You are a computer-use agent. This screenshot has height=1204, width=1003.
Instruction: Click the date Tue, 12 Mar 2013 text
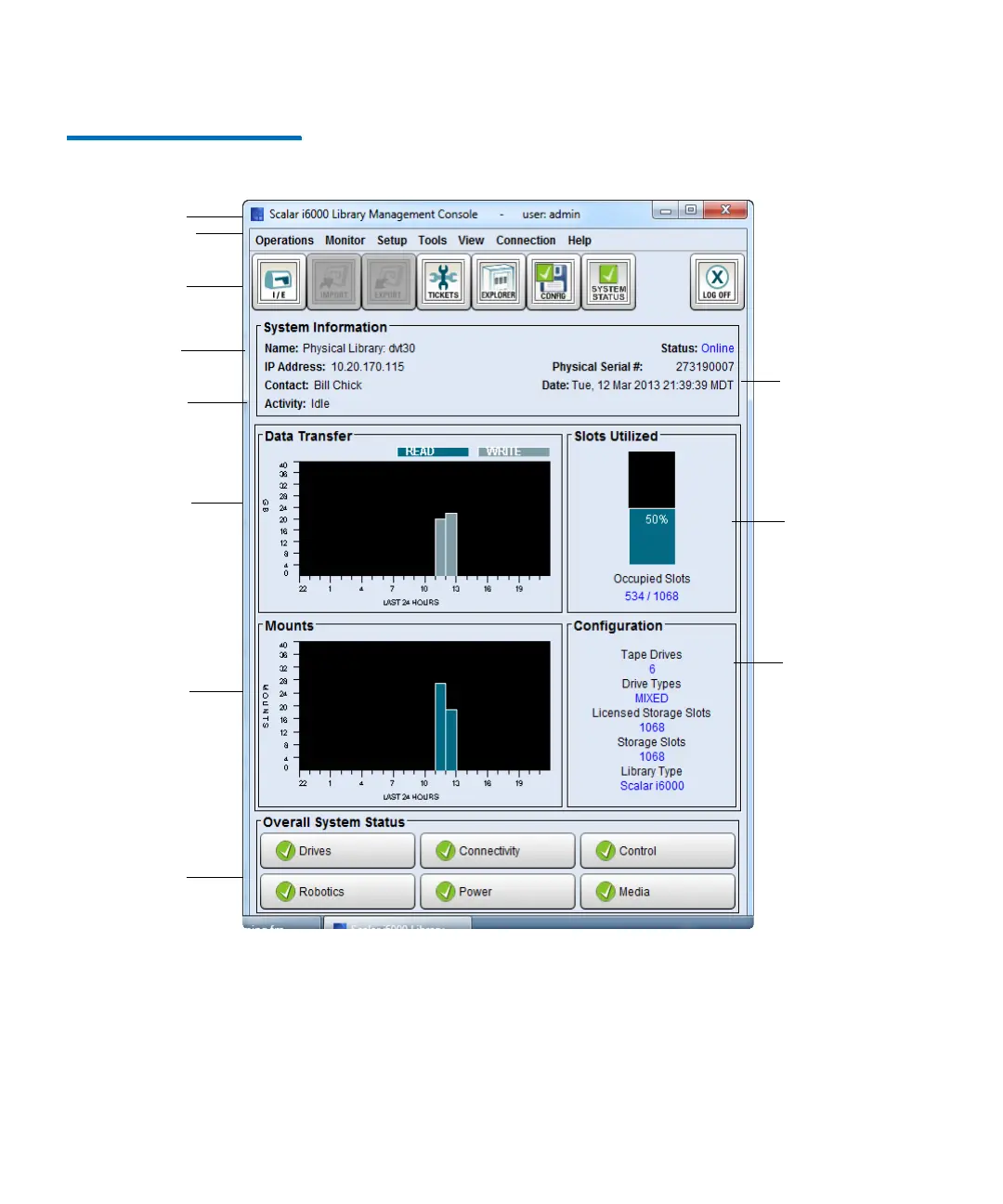[652, 386]
